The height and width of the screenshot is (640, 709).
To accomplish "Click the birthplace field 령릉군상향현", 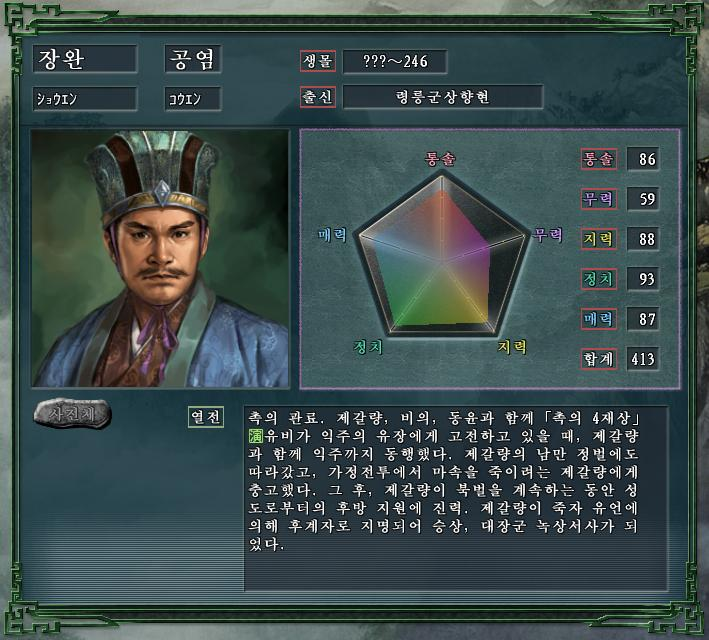I will 443,97.
